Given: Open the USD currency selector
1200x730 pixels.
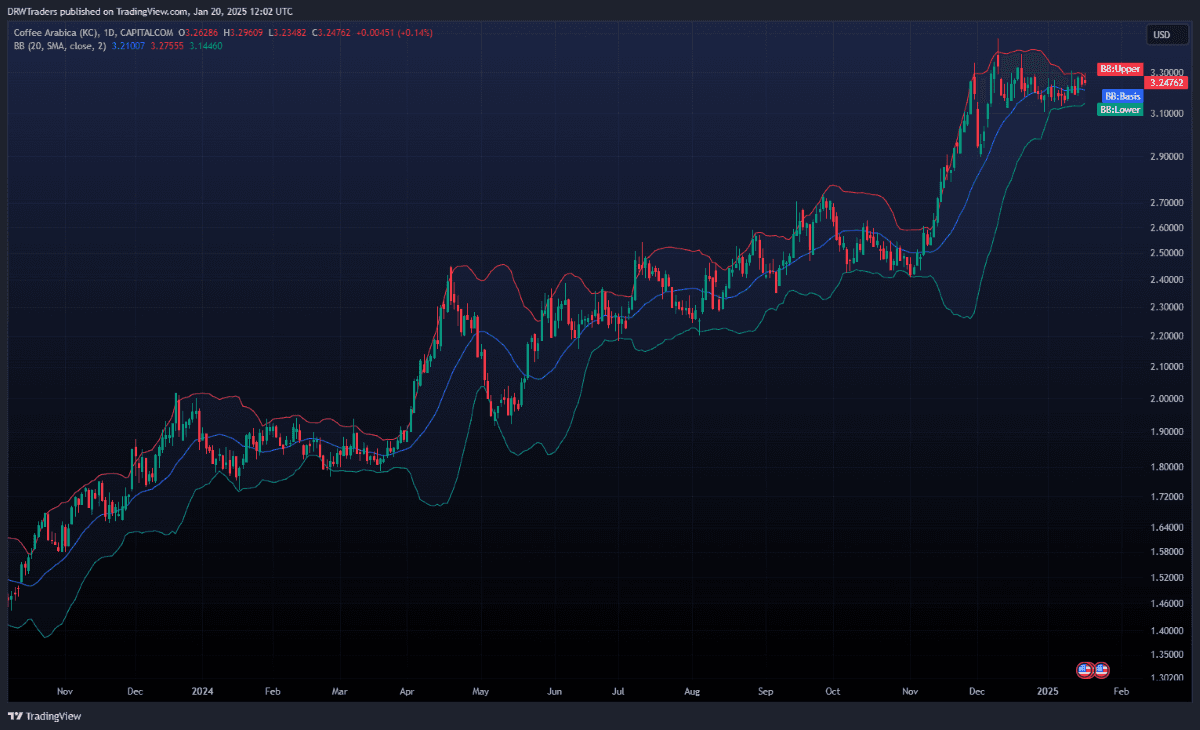Looking at the screenshot, I should 1162,35.
